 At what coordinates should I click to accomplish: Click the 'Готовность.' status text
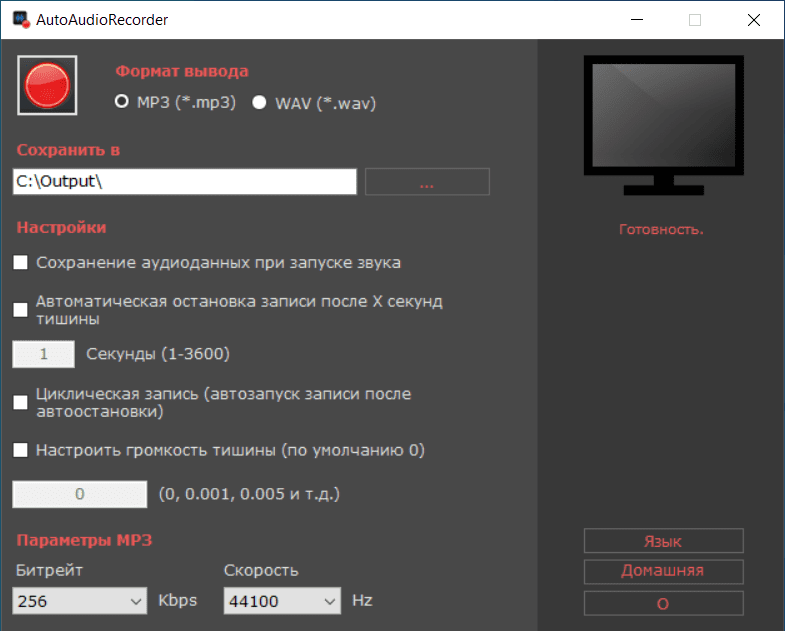[x=661, y=229]
